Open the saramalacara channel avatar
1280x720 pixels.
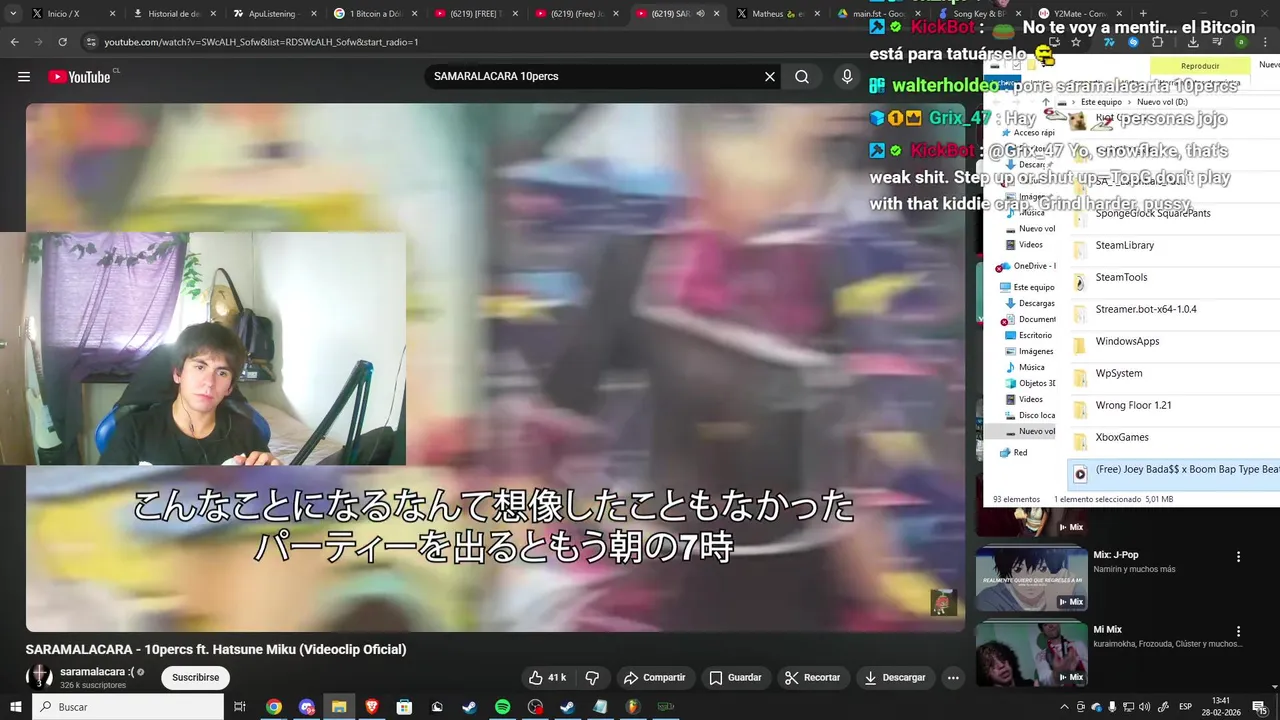39,677
